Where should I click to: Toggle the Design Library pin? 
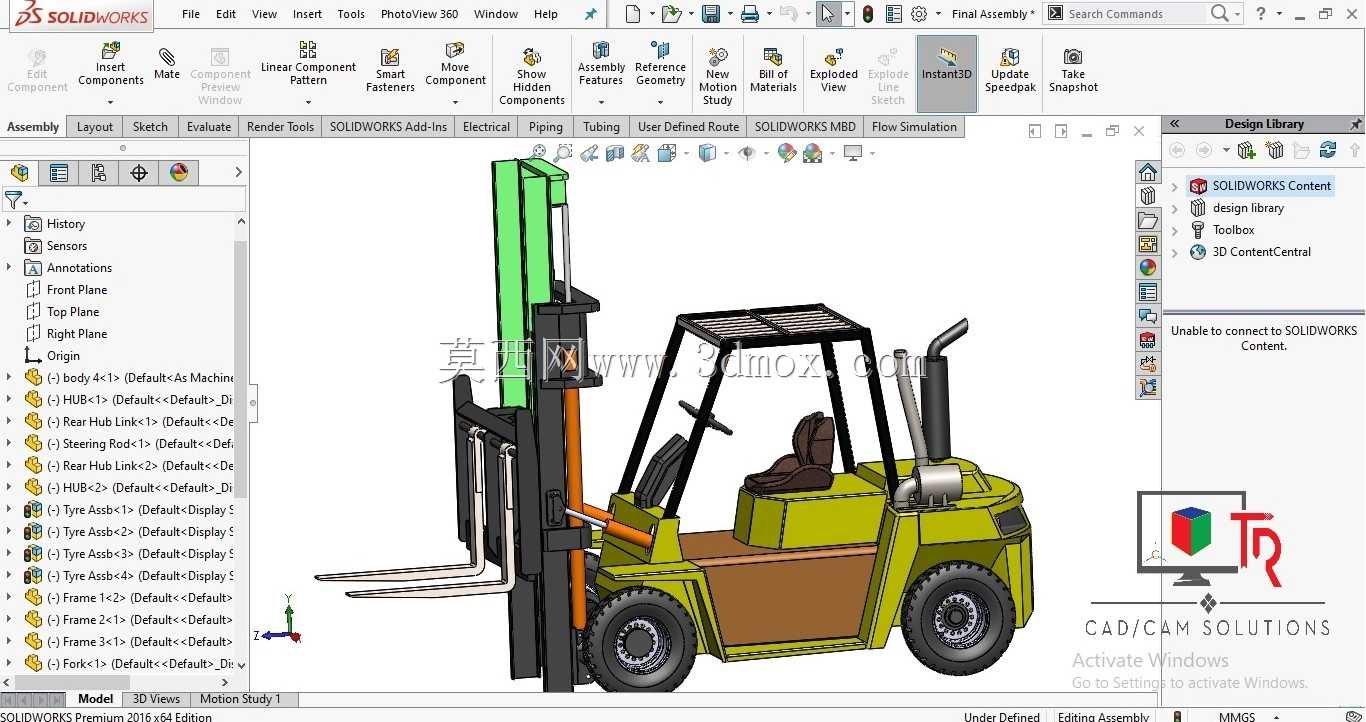pyautogui.click(x=1355, y=124)
